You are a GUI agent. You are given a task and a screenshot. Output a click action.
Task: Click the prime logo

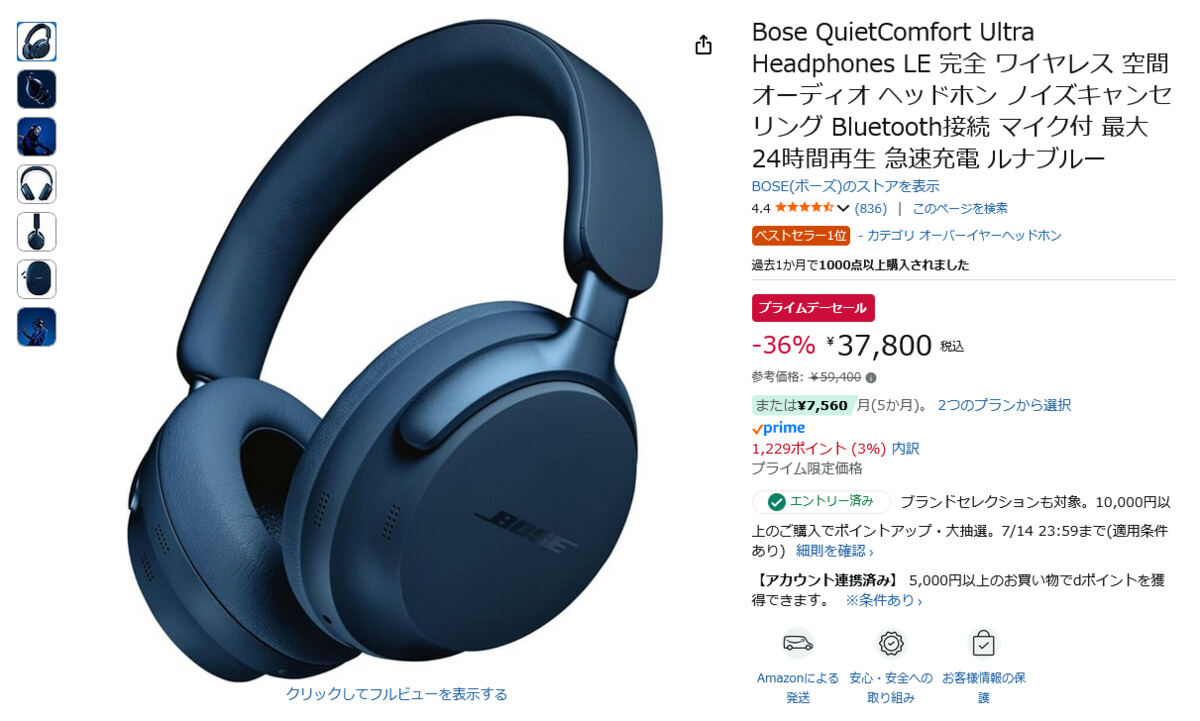(x=778, y=429)
